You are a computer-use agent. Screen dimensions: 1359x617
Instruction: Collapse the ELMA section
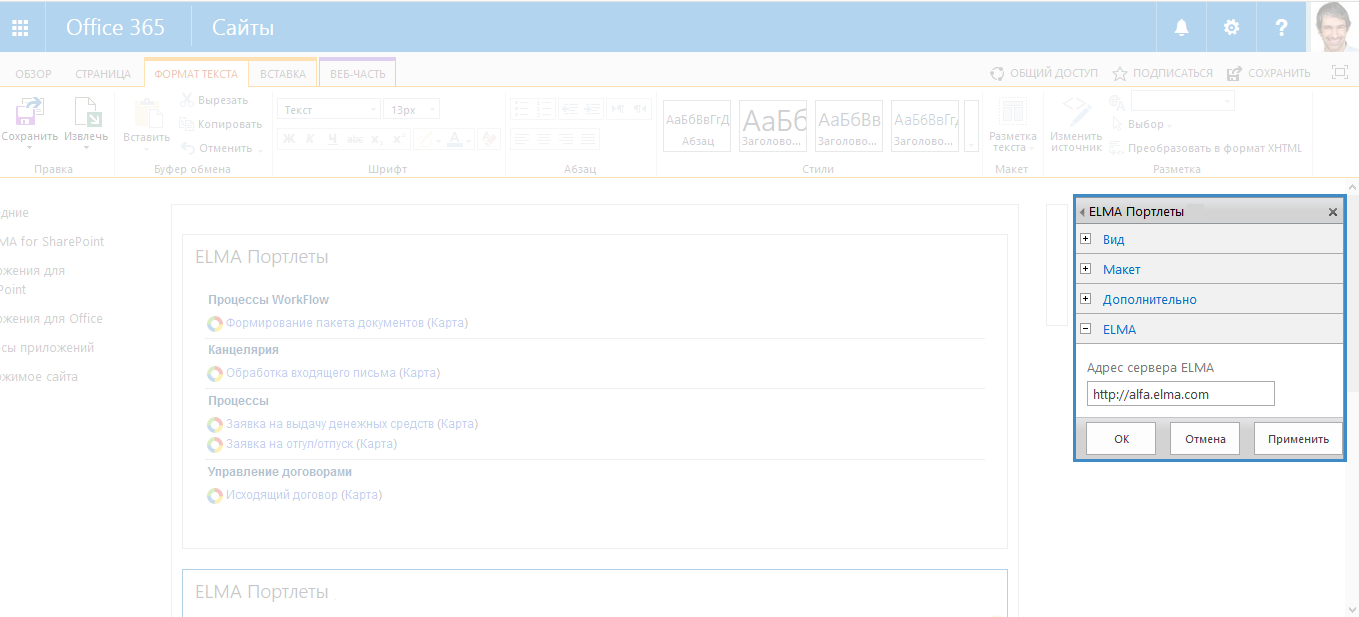[x=1086, y=329]
